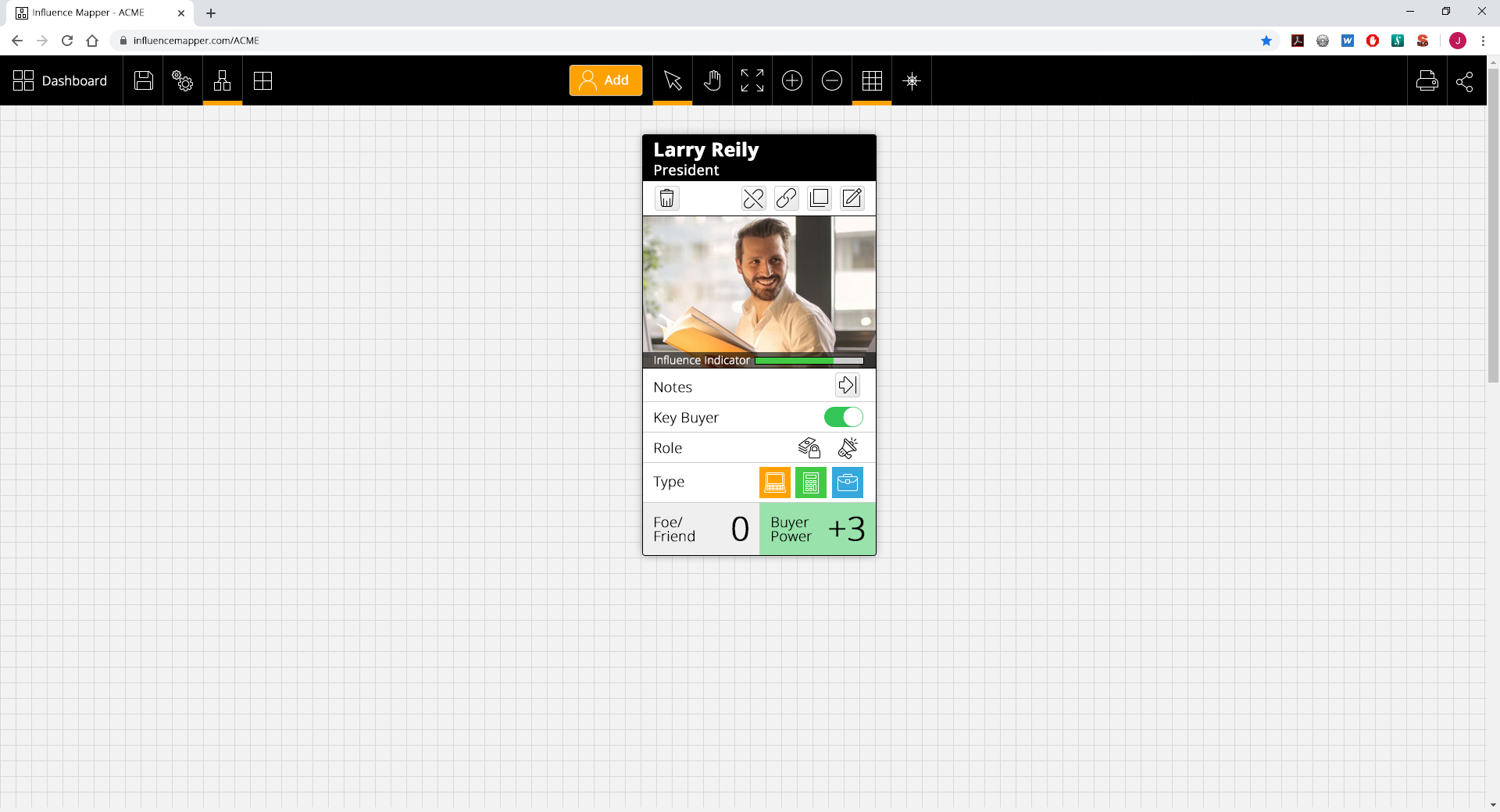1500x812 pixels.
Task: Click the zoom in plus icon
Action: click(792, 80)
